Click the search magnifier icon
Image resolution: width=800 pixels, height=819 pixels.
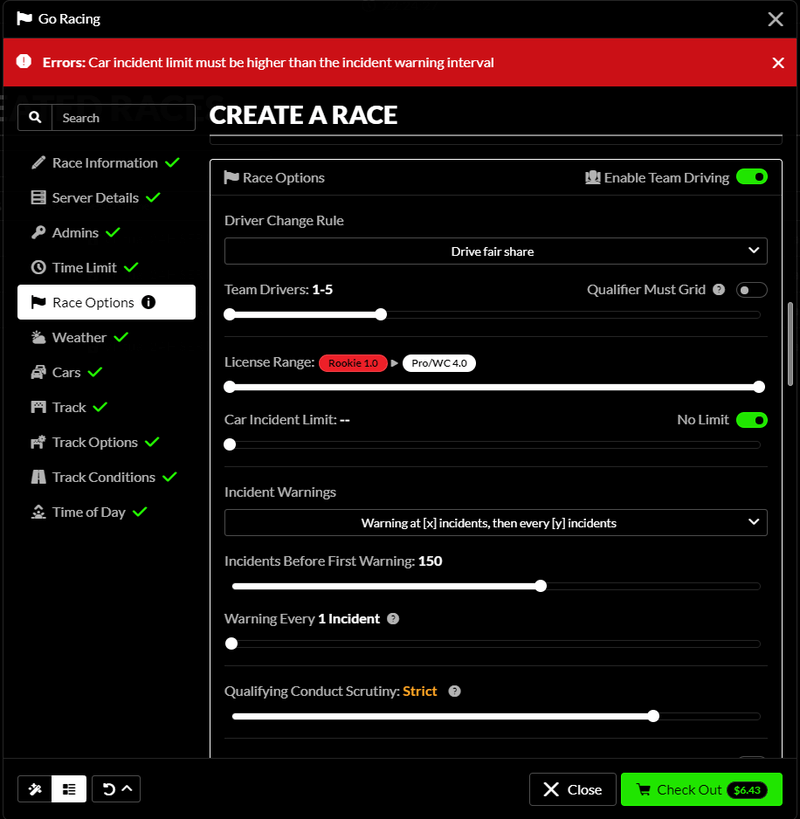[35, 118]
